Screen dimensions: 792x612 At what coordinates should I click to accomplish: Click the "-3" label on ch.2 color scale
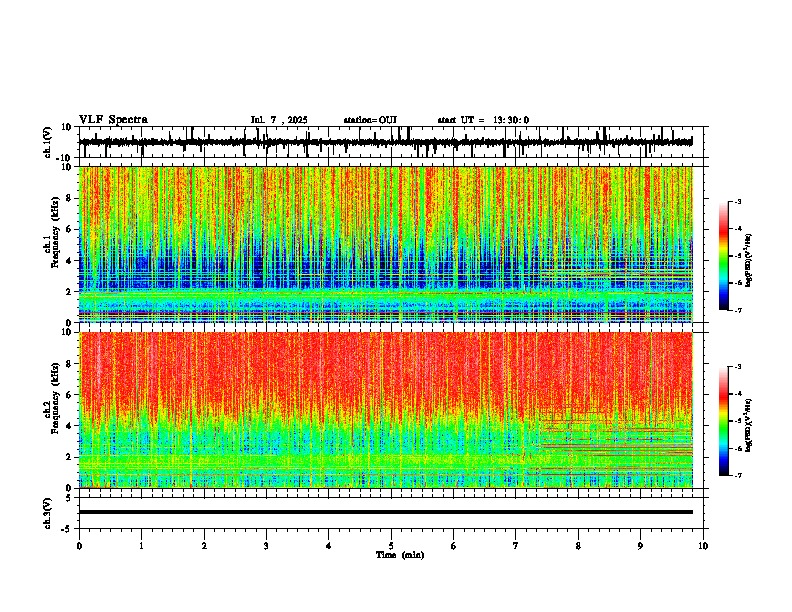click(x=737, y=367)
